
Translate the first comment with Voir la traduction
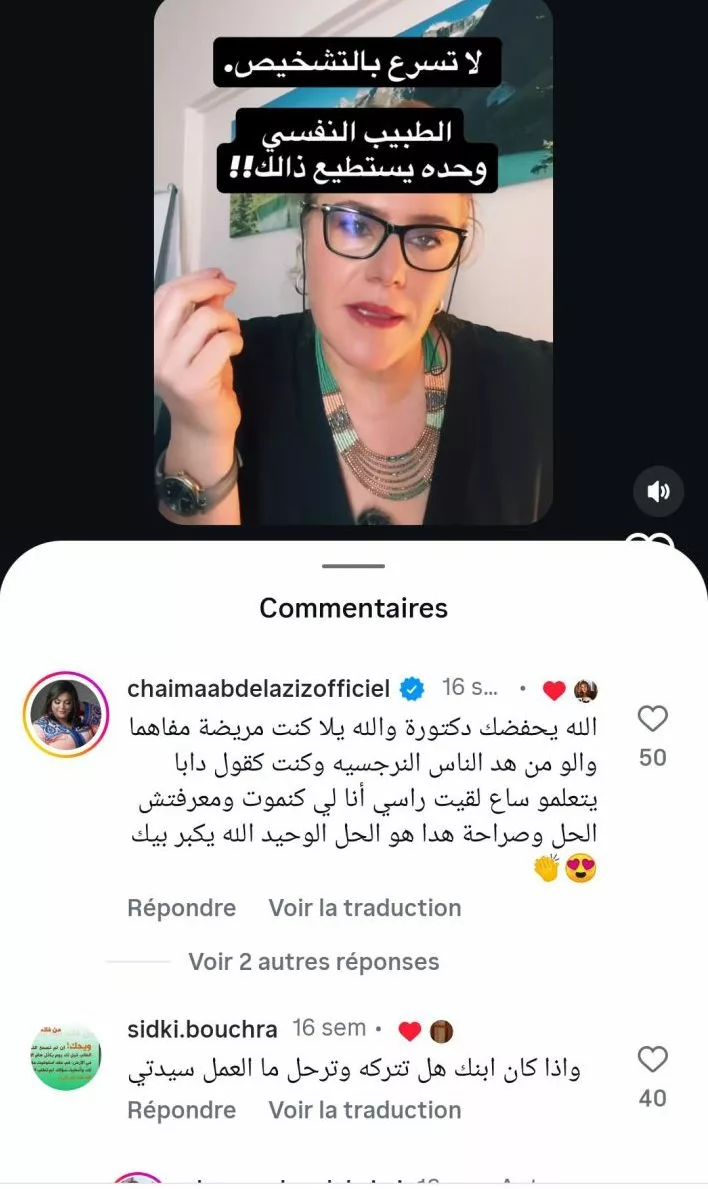tap(365, 908)
